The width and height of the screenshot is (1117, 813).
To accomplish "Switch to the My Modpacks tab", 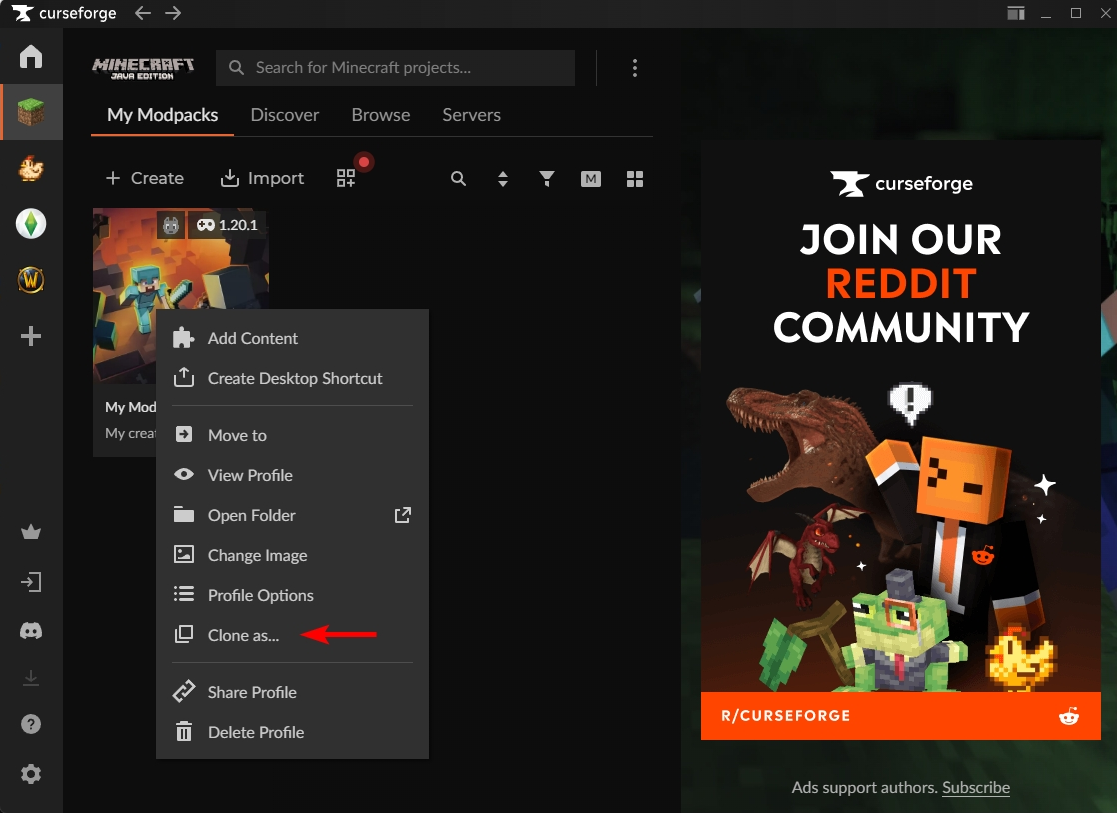I will point(162,115).
